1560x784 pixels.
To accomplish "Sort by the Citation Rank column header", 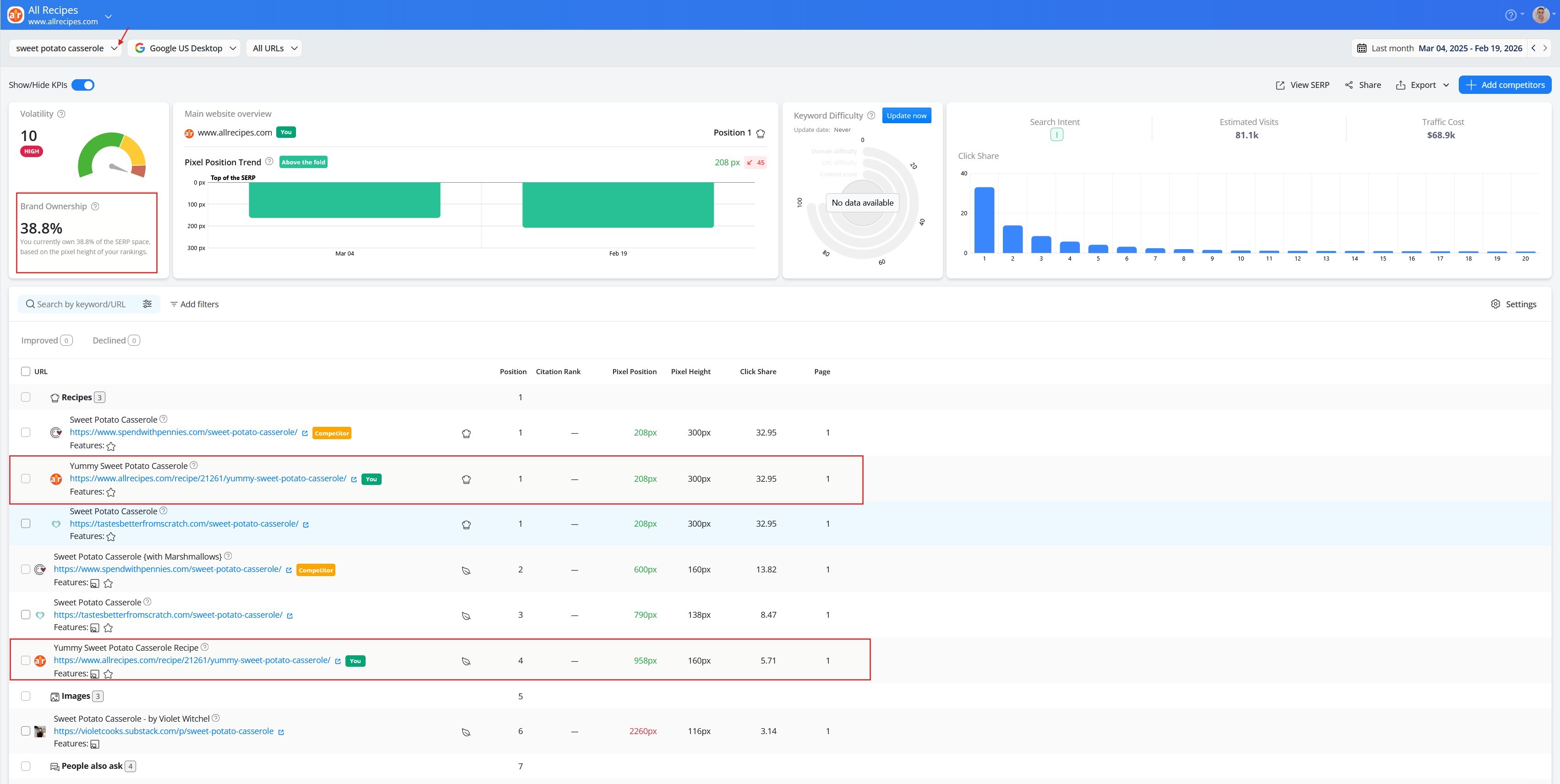I will coord(558,372).
